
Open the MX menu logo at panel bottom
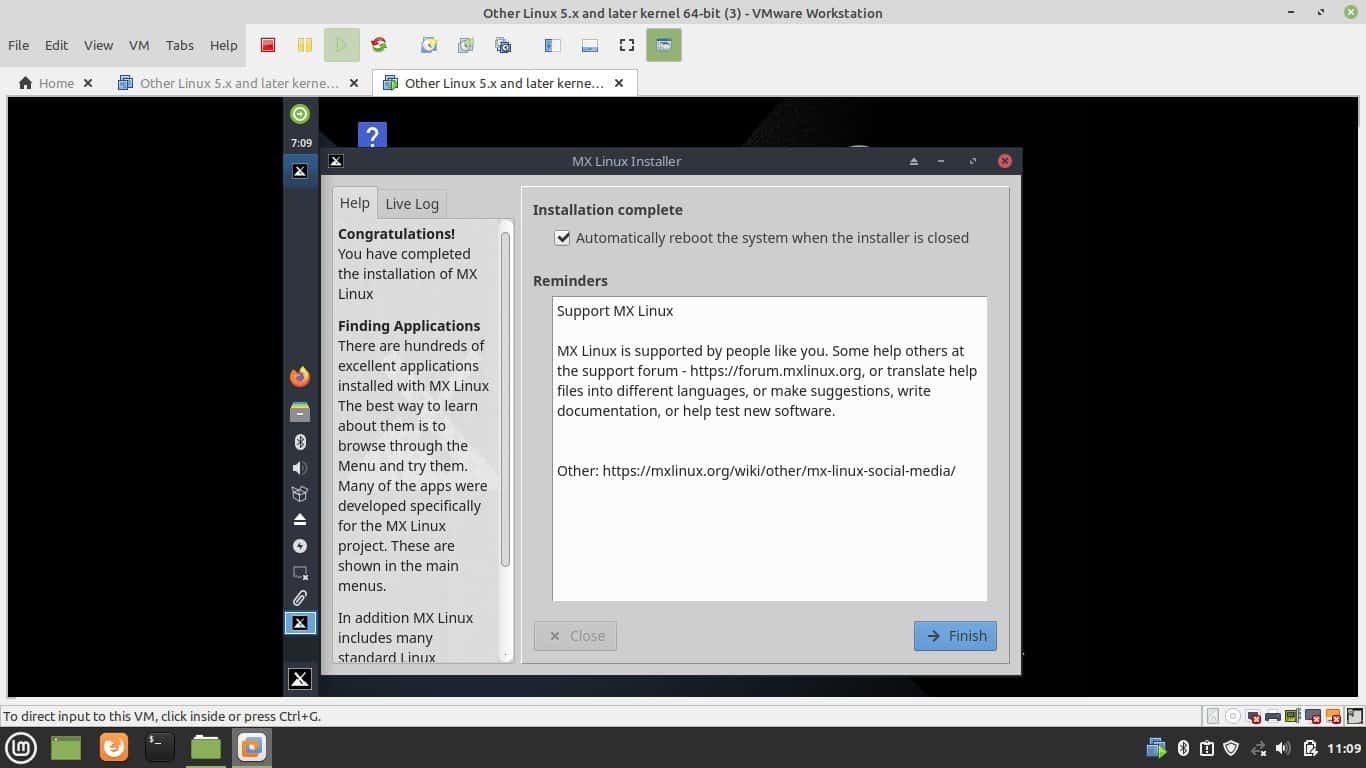point(300,679)
